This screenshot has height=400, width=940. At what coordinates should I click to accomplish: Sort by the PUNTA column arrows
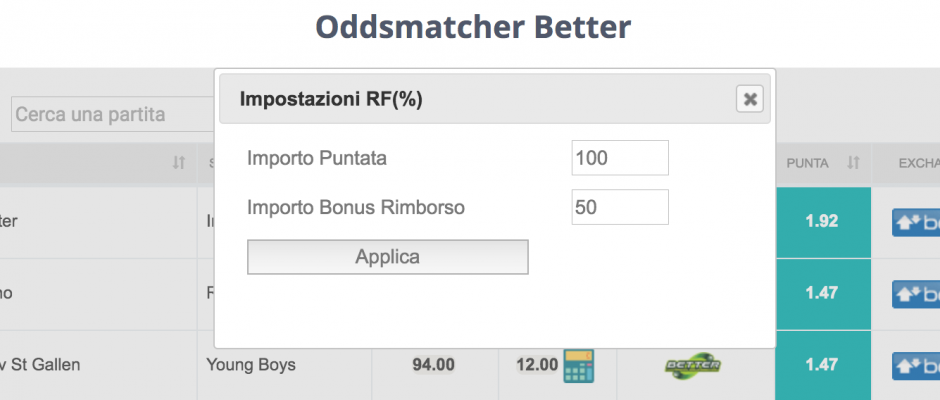pos(854,163)
